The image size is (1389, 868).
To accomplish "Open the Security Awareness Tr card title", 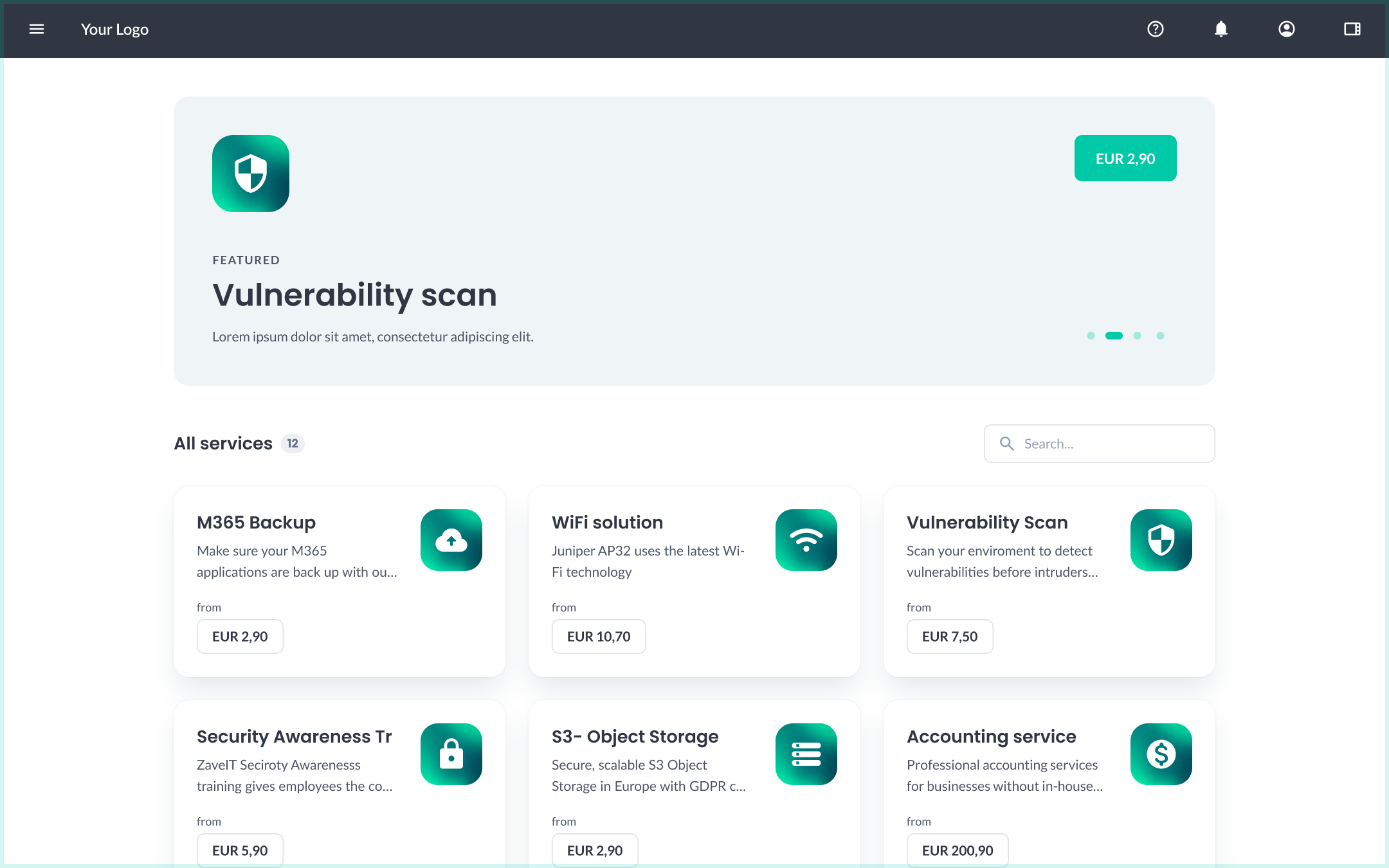I will 294,737.
